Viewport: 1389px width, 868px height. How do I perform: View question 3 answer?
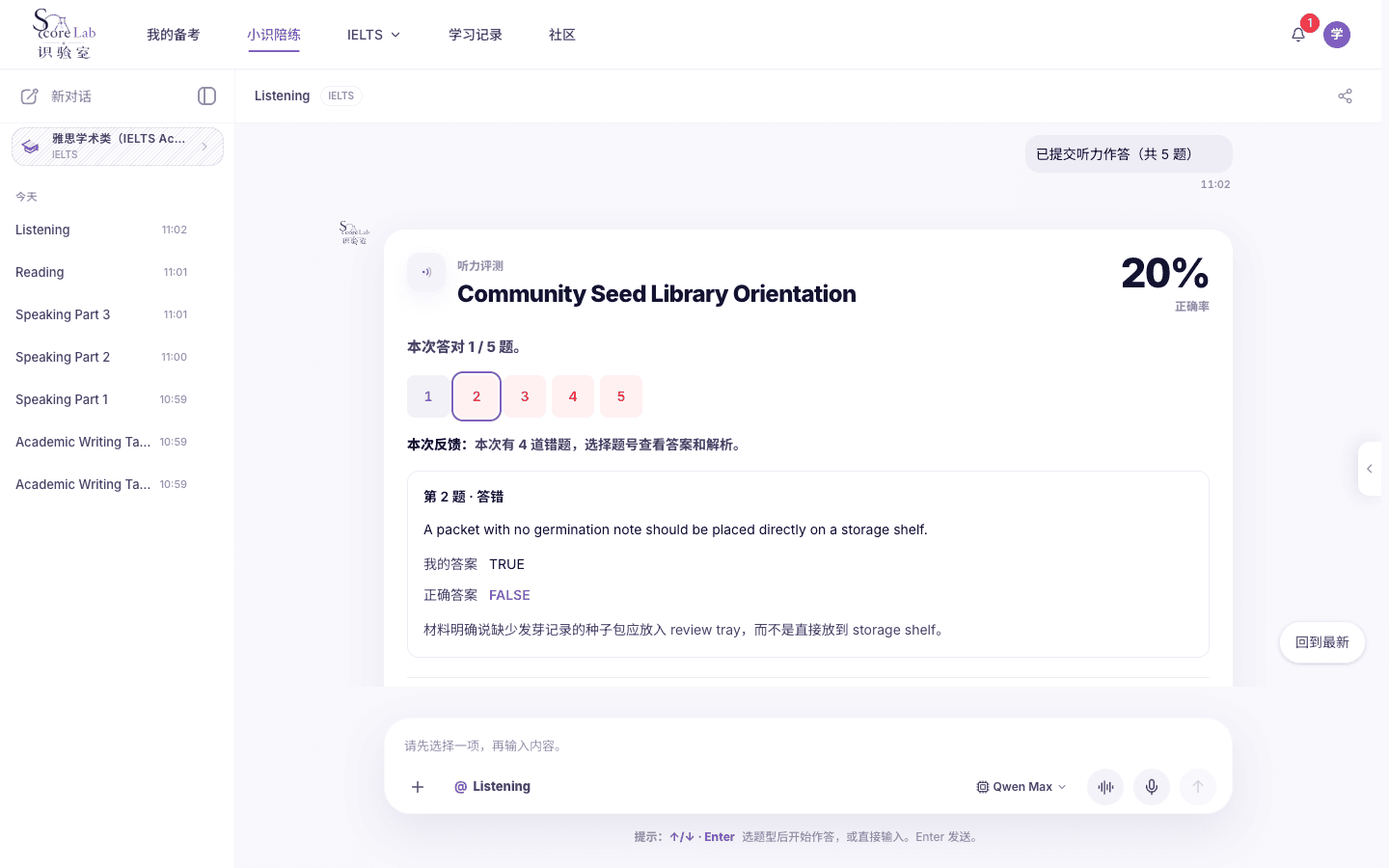(525, 396)
